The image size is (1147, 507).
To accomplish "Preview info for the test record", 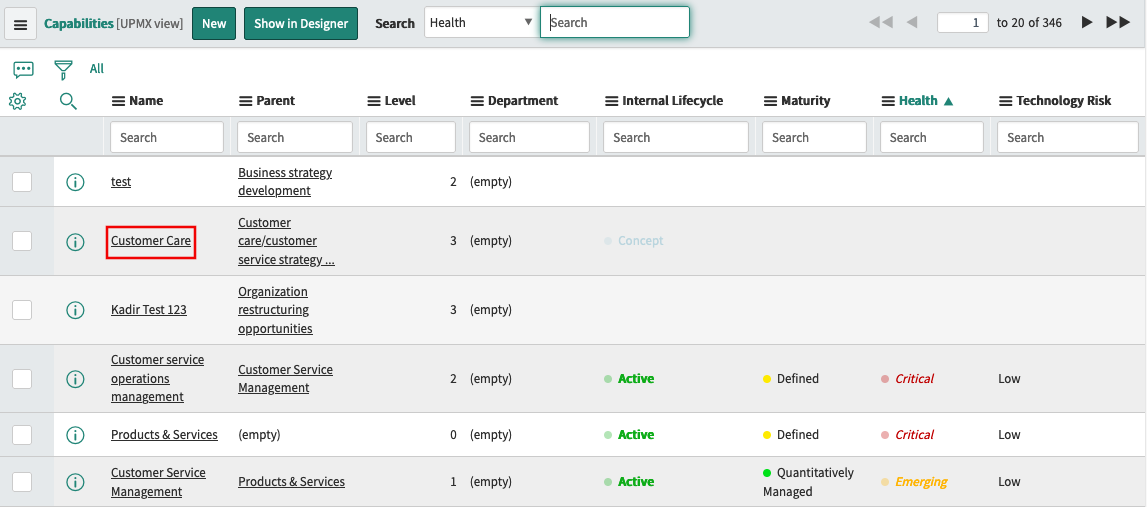I will click(x=75, y=182).
